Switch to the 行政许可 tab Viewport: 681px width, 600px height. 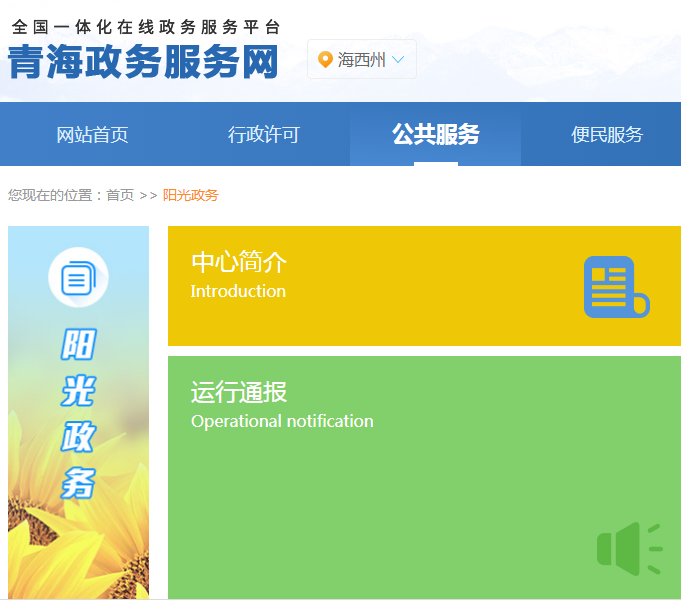(x=264, y=135)
